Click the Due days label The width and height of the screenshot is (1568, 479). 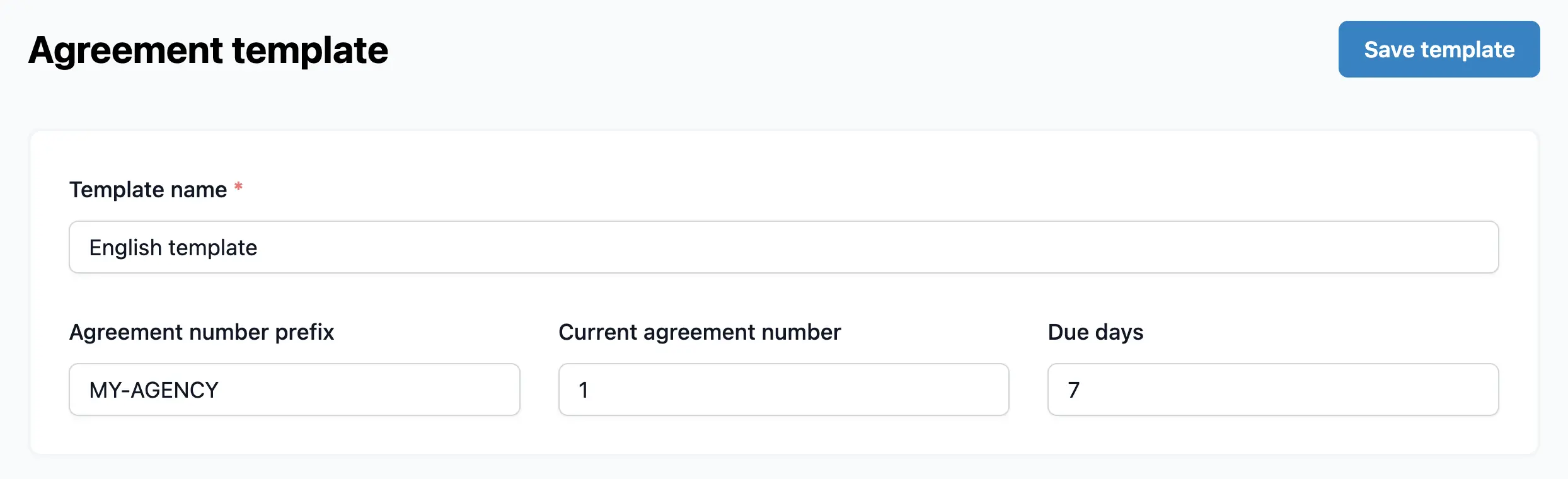pyautogui.click(x=1095, y=332)
